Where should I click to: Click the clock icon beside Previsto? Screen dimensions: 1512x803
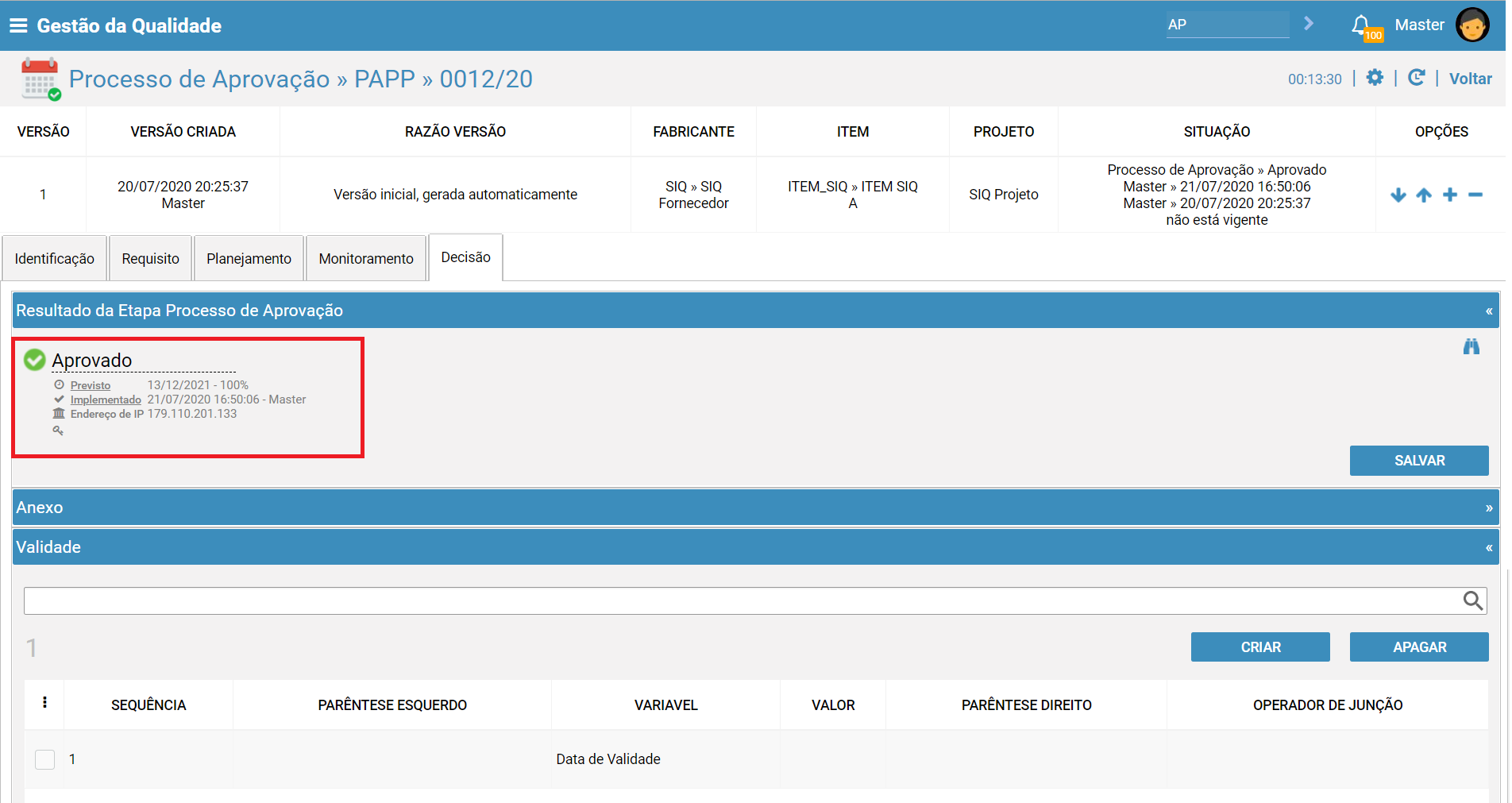click(59, 385)
